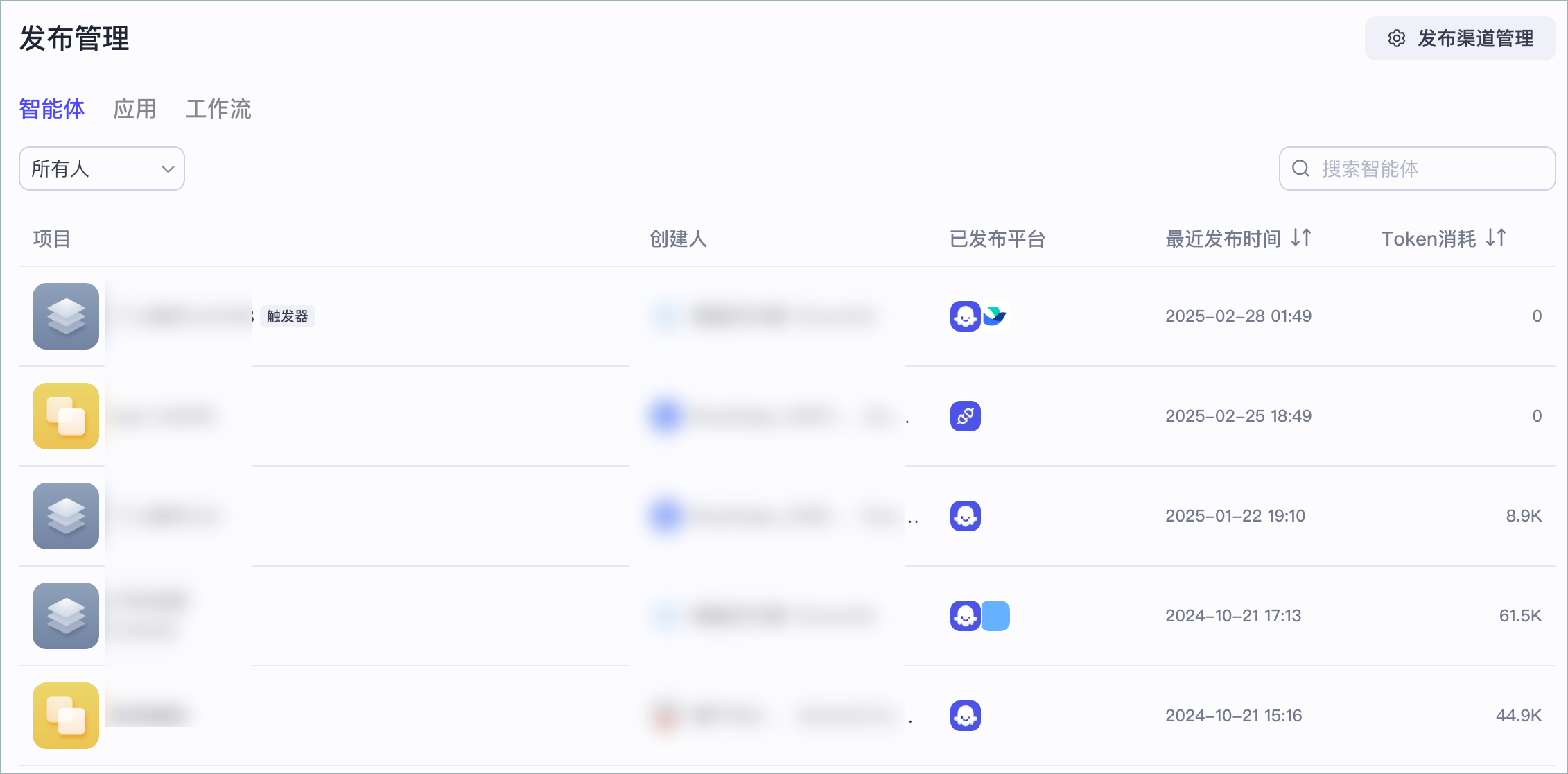Click the Coze platform icon dated 2024-10-21 15:16

coord(966,716)
